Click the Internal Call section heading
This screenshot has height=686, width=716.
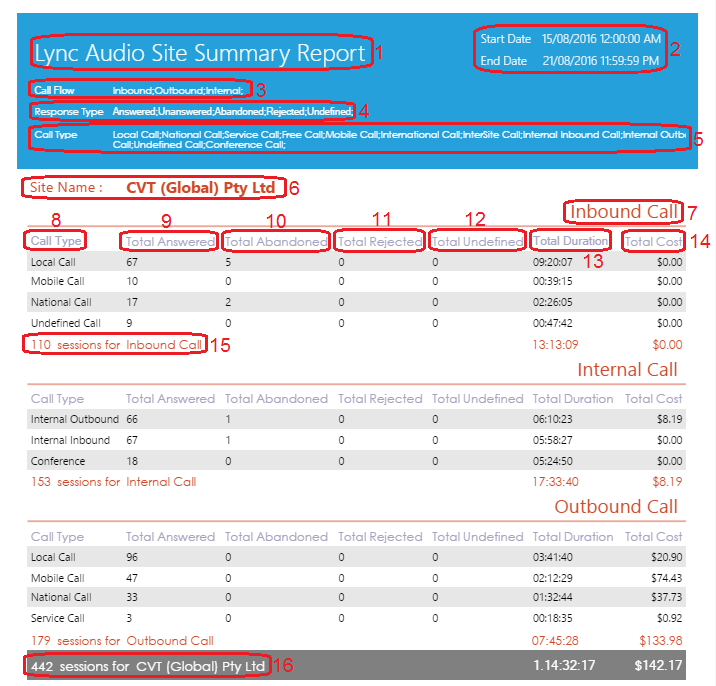[627, 370]
